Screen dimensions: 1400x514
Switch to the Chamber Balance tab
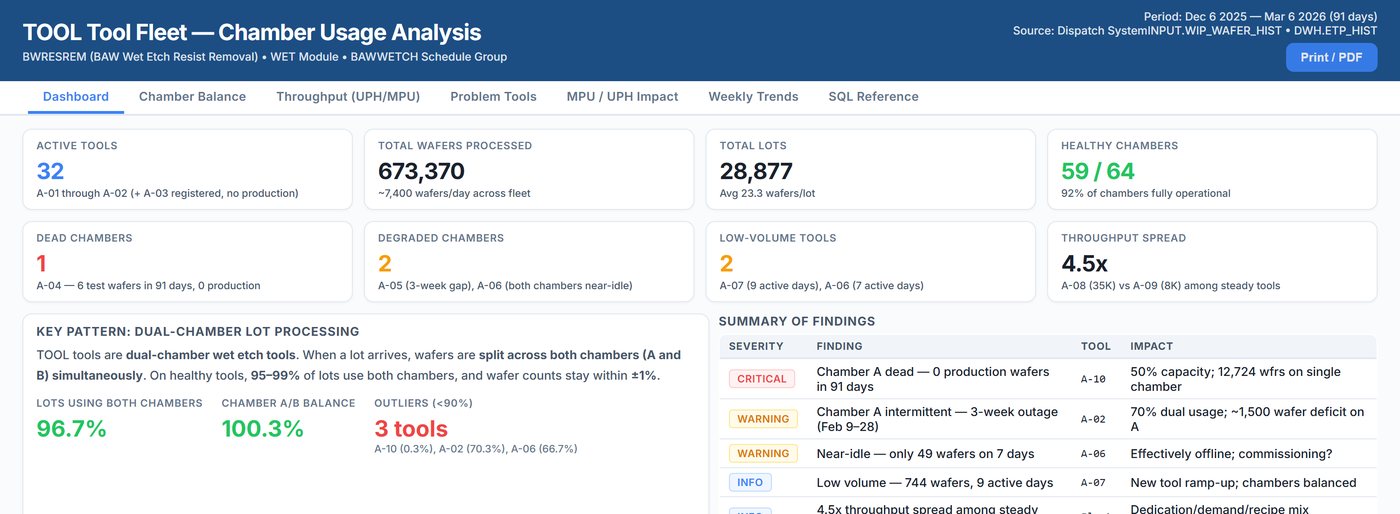[x=192, y=96]
